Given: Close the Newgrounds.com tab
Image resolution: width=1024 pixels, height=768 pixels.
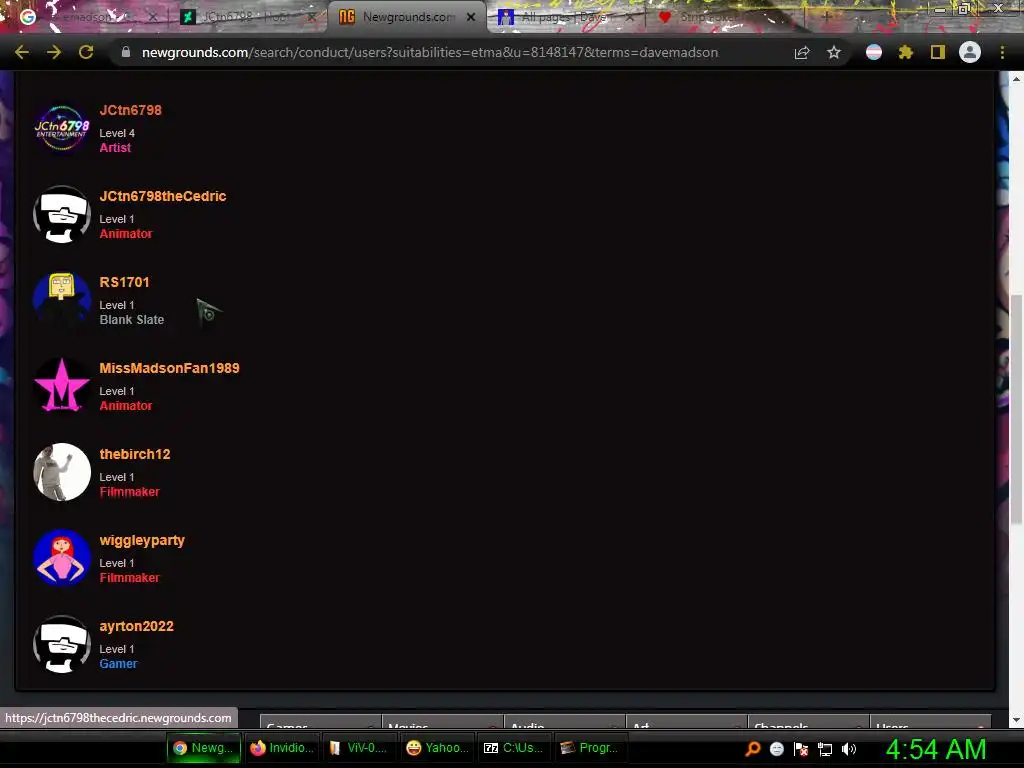Looking at the screenshot, I should 471,17.
